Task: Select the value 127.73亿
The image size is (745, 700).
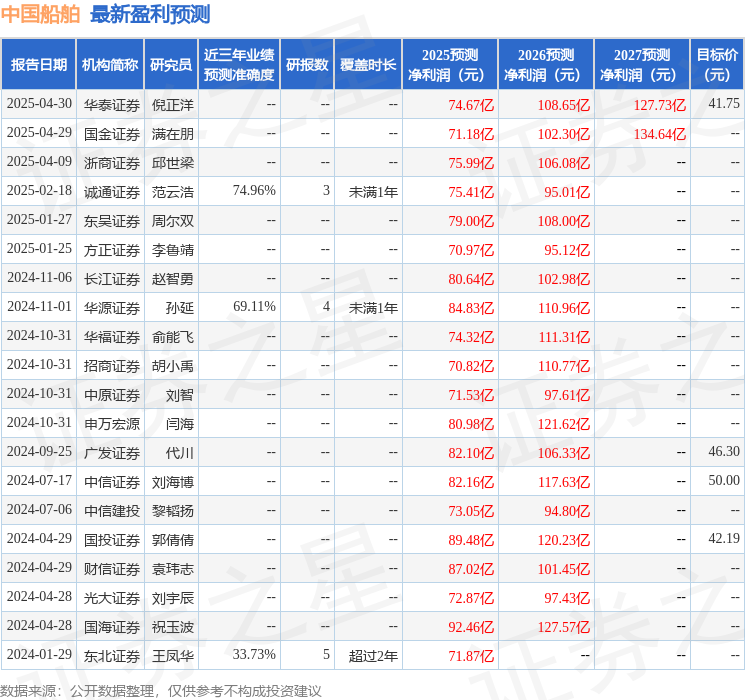Action: [x=659, y=105]
